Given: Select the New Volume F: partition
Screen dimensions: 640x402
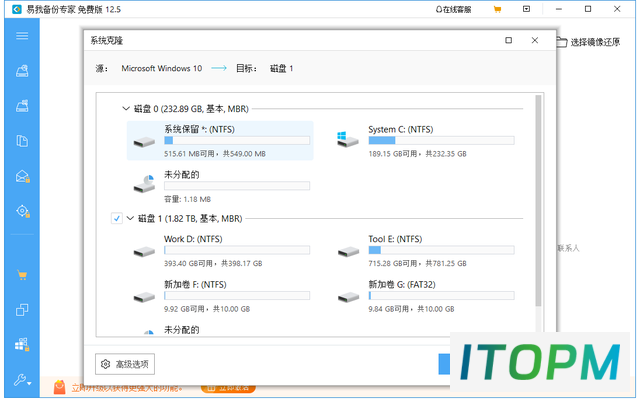Looking at the screenshot, I should click(x=220, y=296).
